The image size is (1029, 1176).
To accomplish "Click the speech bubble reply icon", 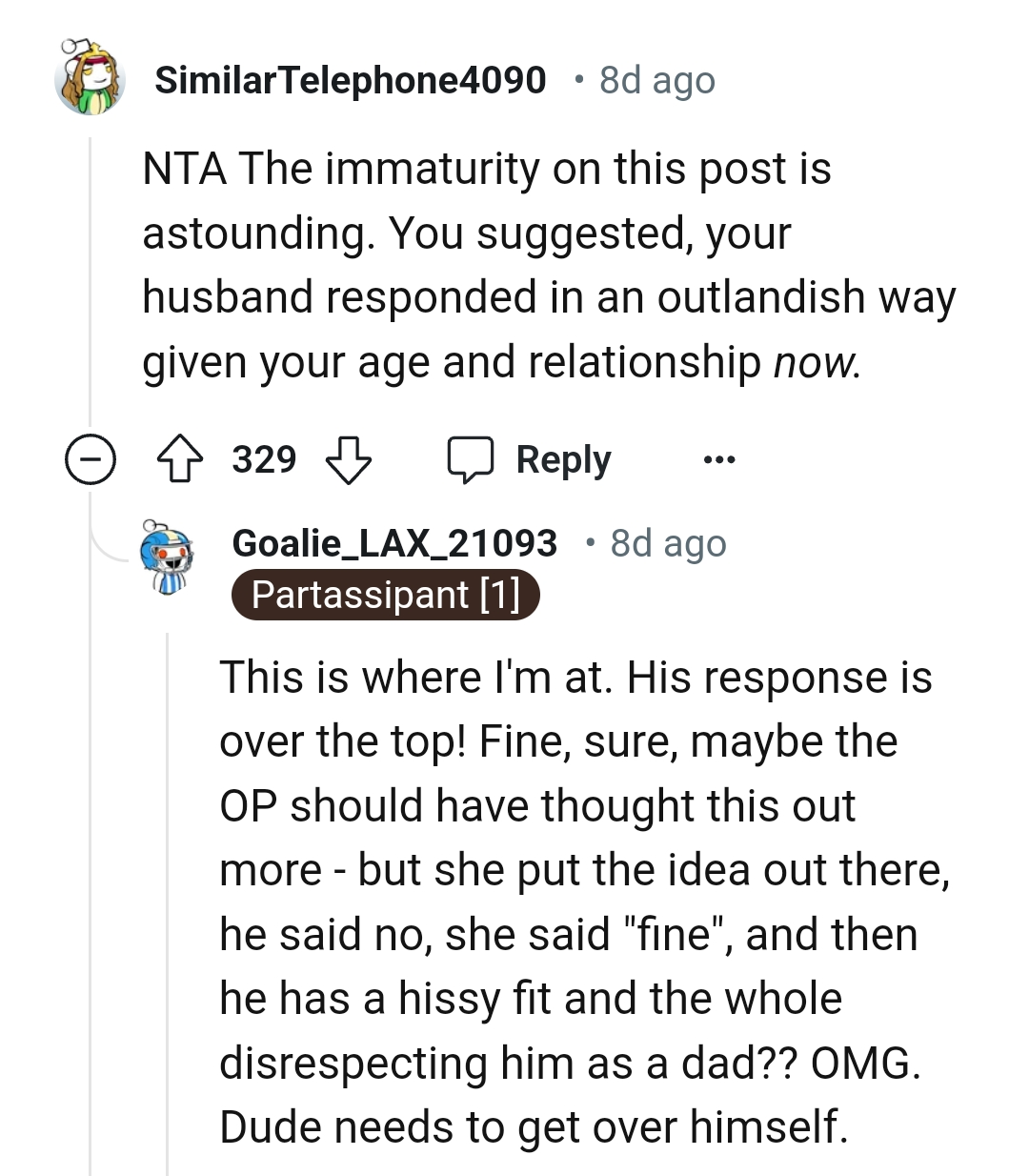I will (x=471, y=460).
